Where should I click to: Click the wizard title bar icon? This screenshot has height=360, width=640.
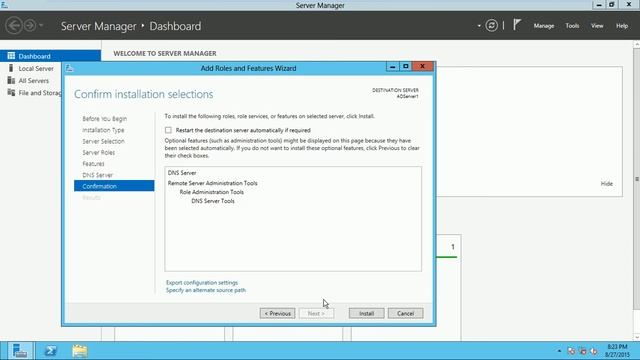[x=69, y=68]
